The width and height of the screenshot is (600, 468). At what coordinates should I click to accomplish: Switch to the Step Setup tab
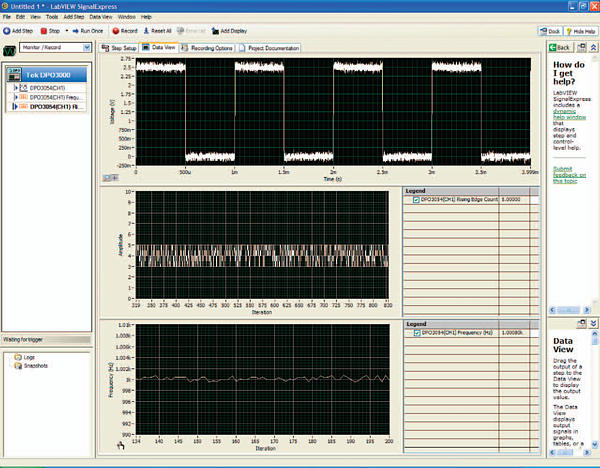(x=120, y=47)
